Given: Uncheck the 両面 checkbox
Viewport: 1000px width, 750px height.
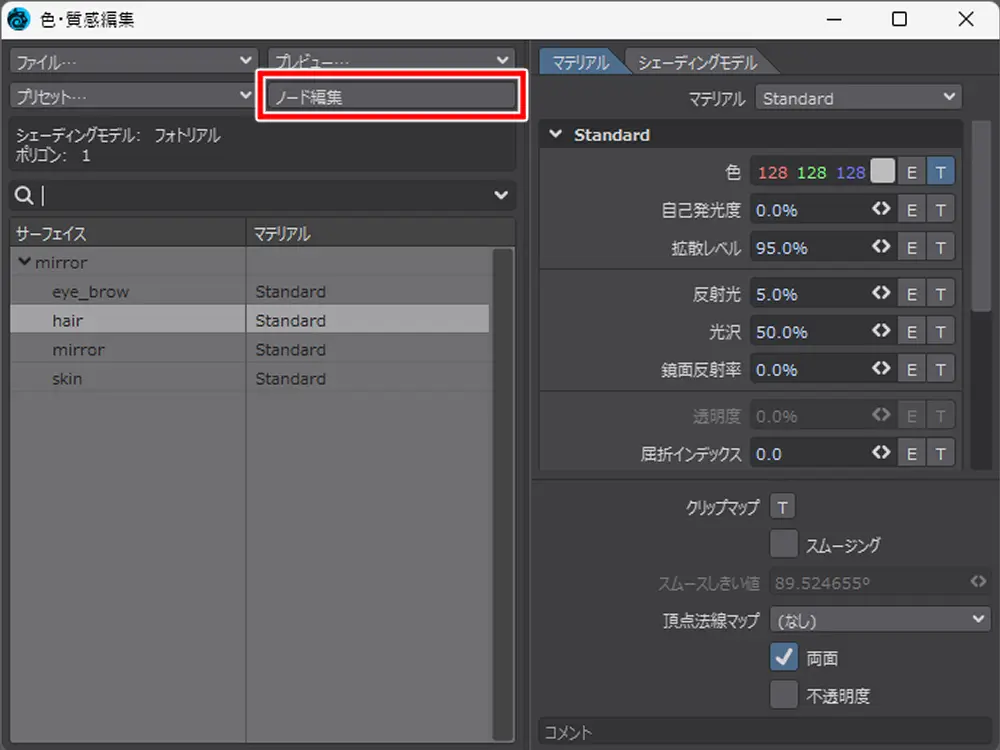Looking at the screenshot, I should [x=784, y=657].
